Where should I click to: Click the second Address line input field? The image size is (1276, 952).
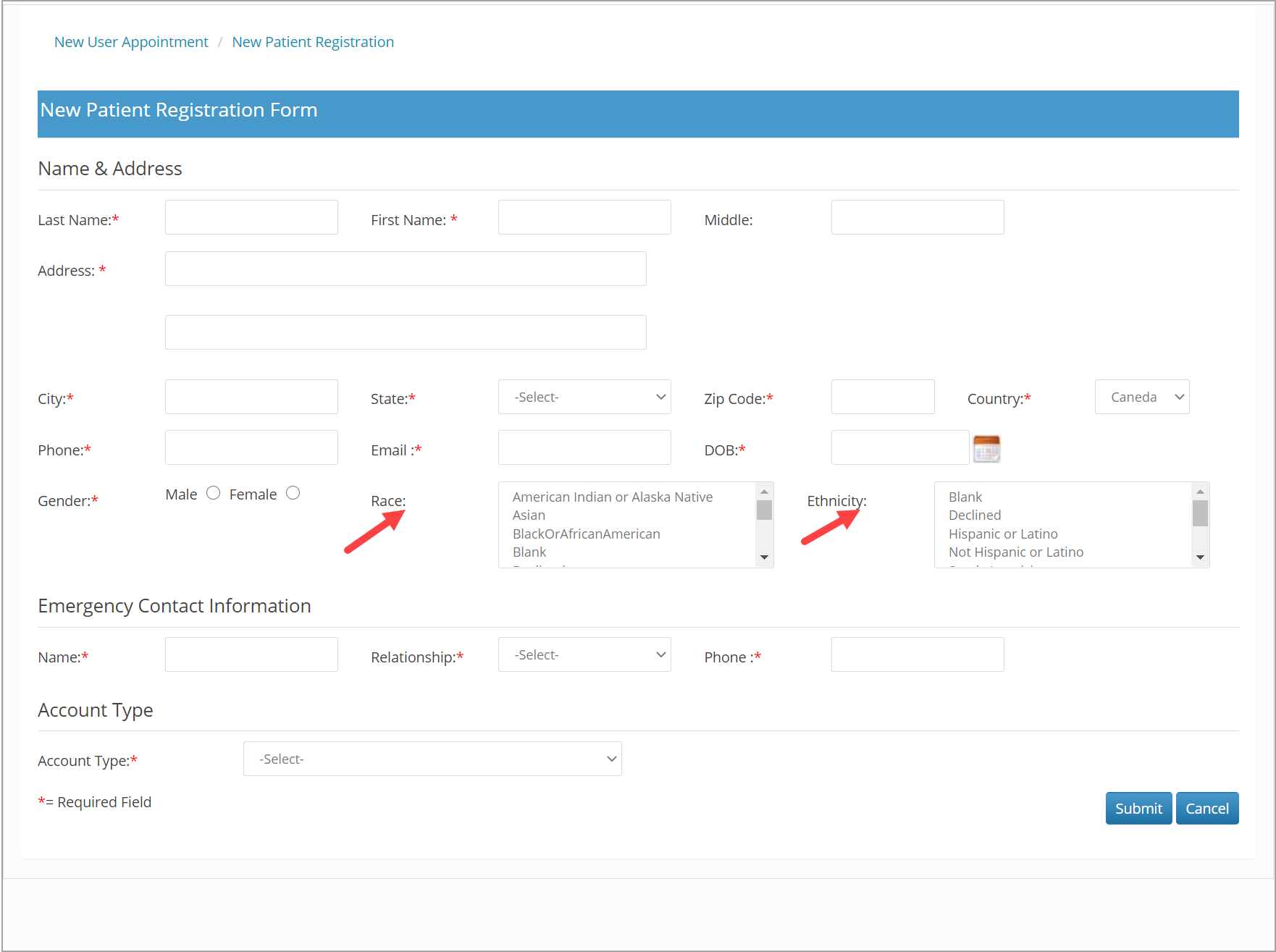point(406,332)
